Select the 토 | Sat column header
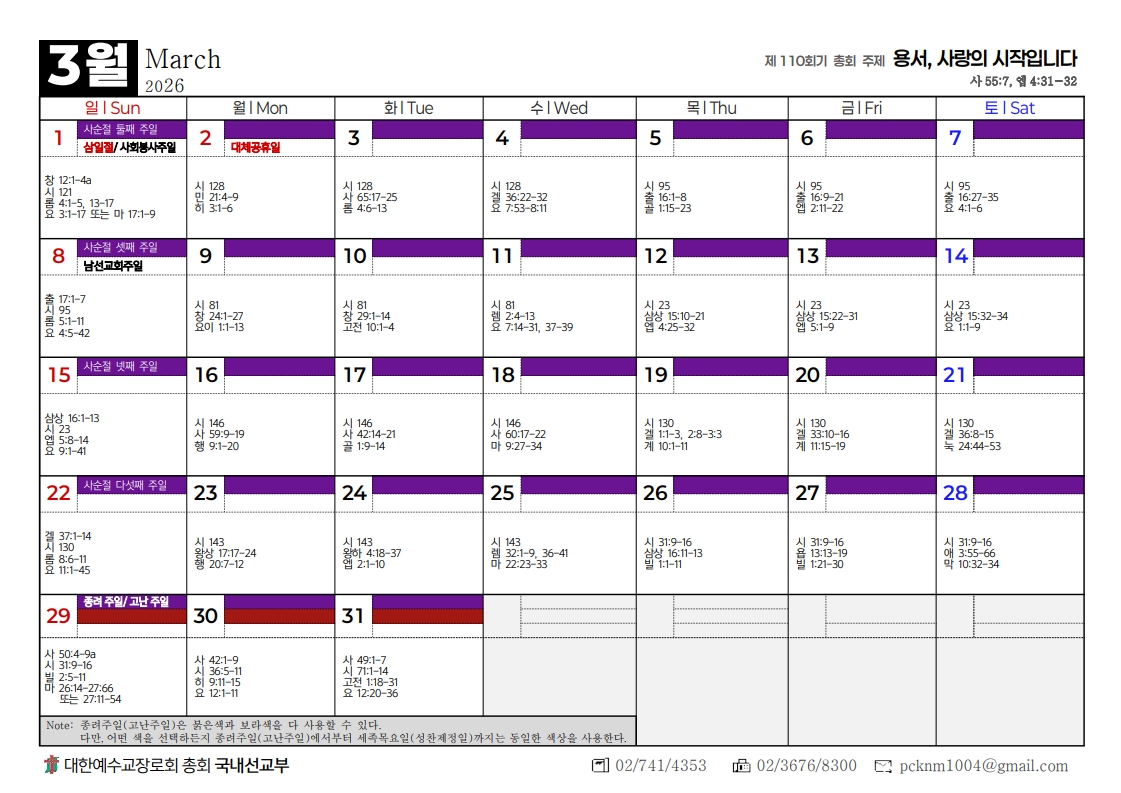The width and height of the screenshot is (1121, 793). [1009, 108]
